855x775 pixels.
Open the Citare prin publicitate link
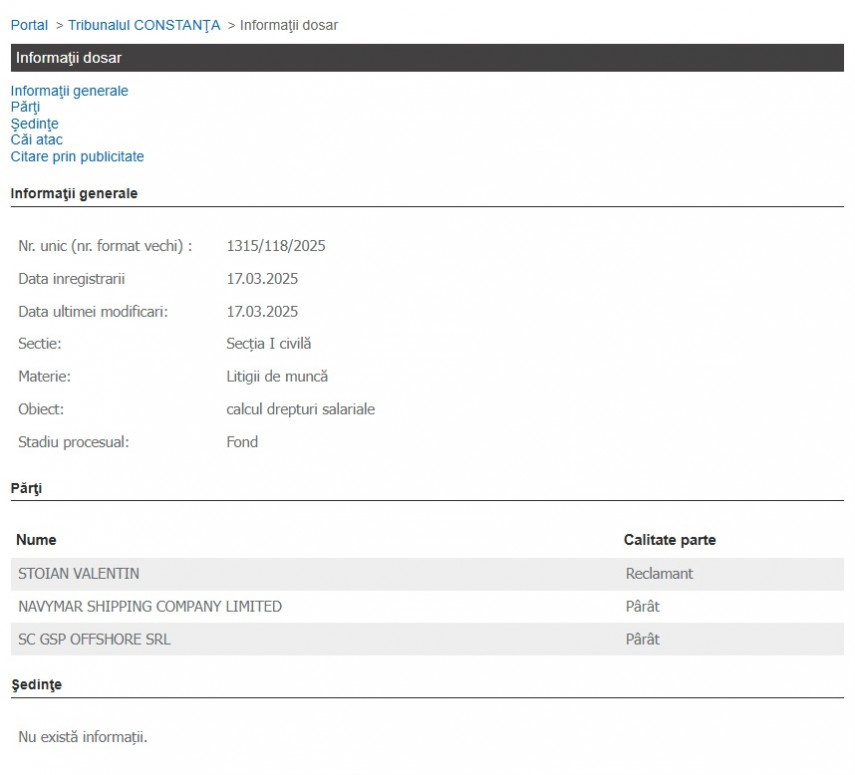tap(77, 157)
